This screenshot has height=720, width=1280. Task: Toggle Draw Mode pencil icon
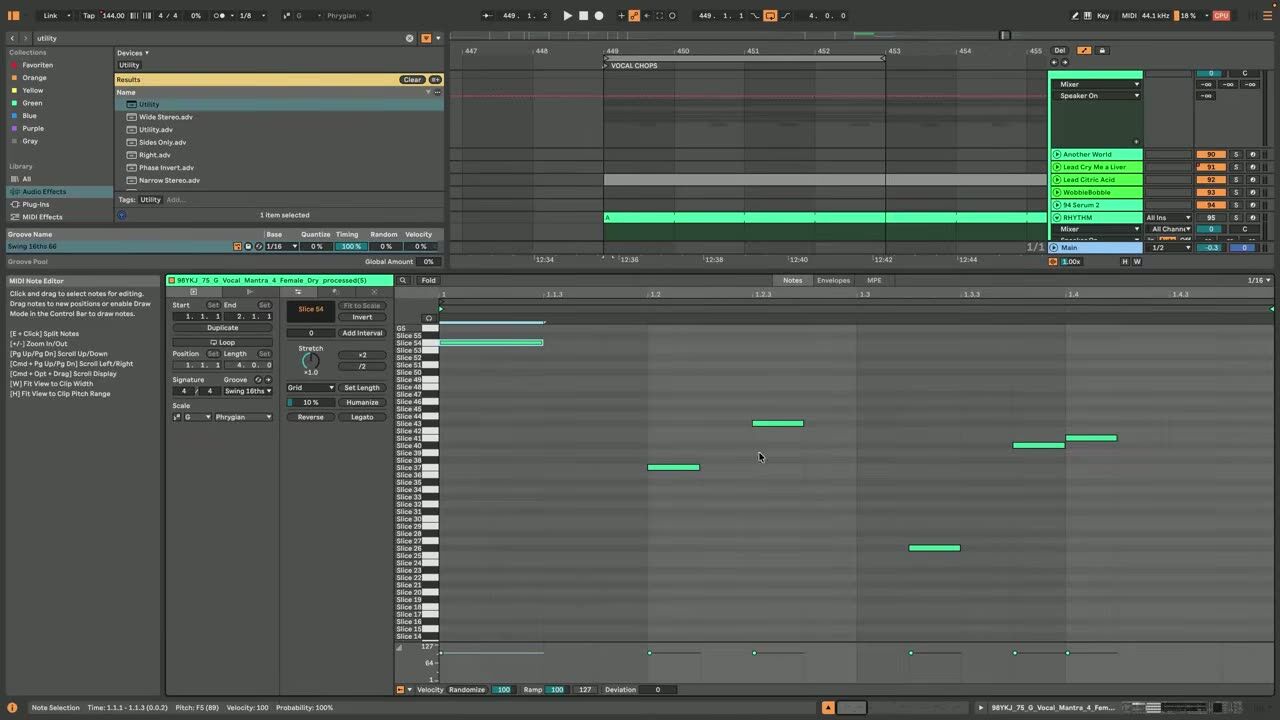[1075, 15]
